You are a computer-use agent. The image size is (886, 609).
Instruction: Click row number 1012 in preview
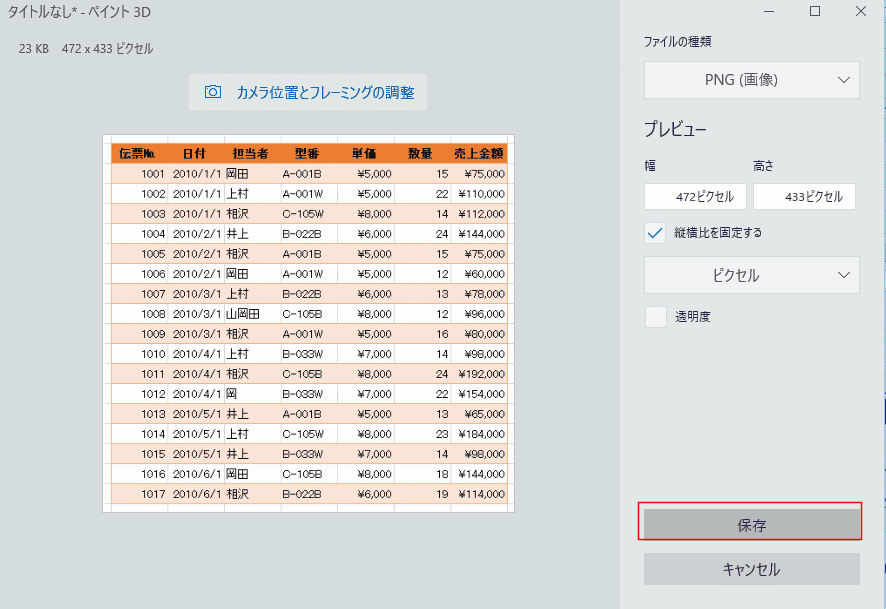(153, 394)
